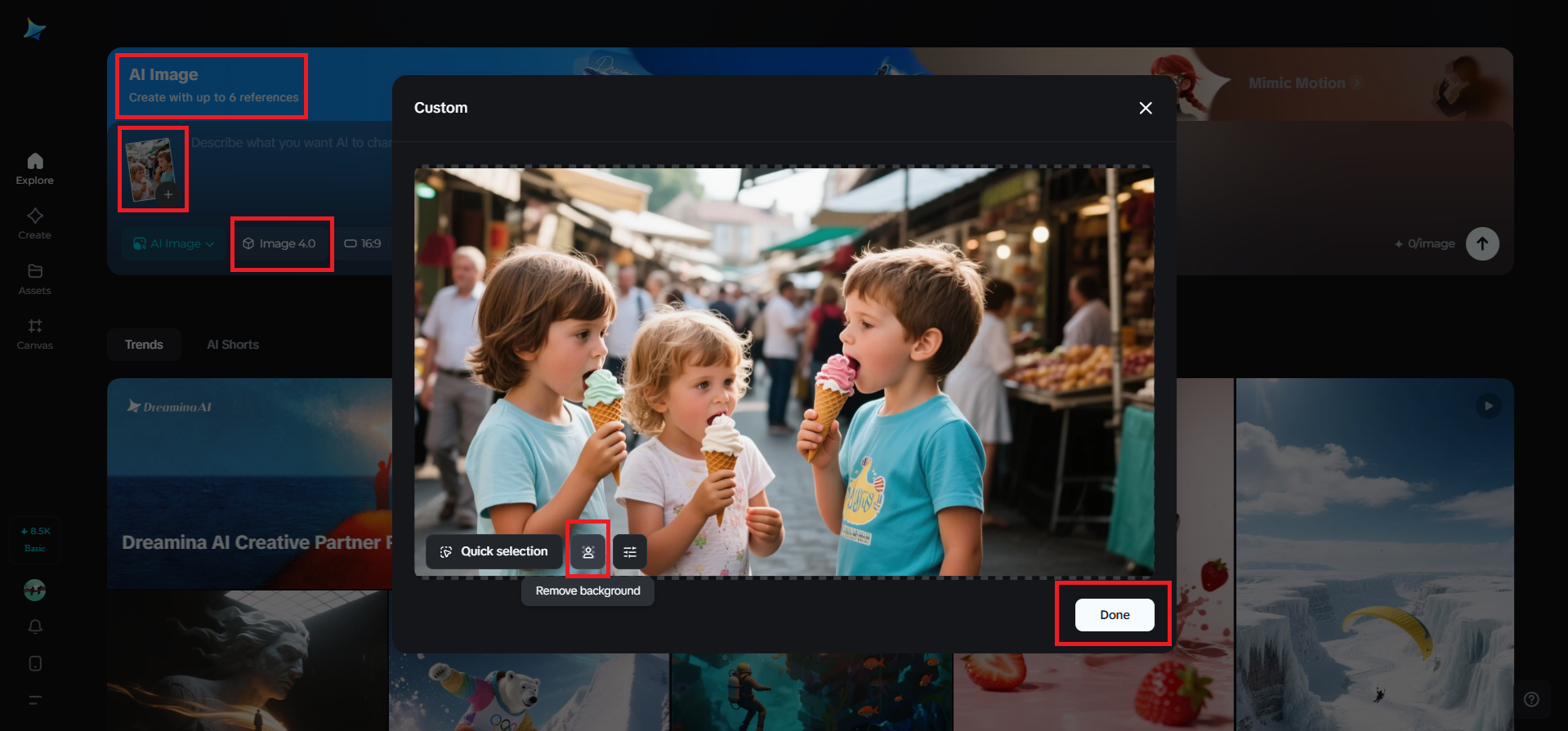Image resolution: width=1568 pixels, height=731 pixels.
Task: Open help via the question mark icon
Action: 1531,699
